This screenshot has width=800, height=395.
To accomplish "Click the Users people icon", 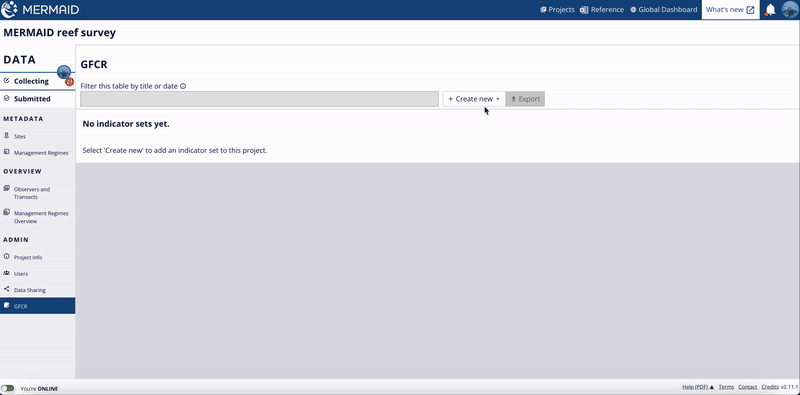I will point(7,273).
